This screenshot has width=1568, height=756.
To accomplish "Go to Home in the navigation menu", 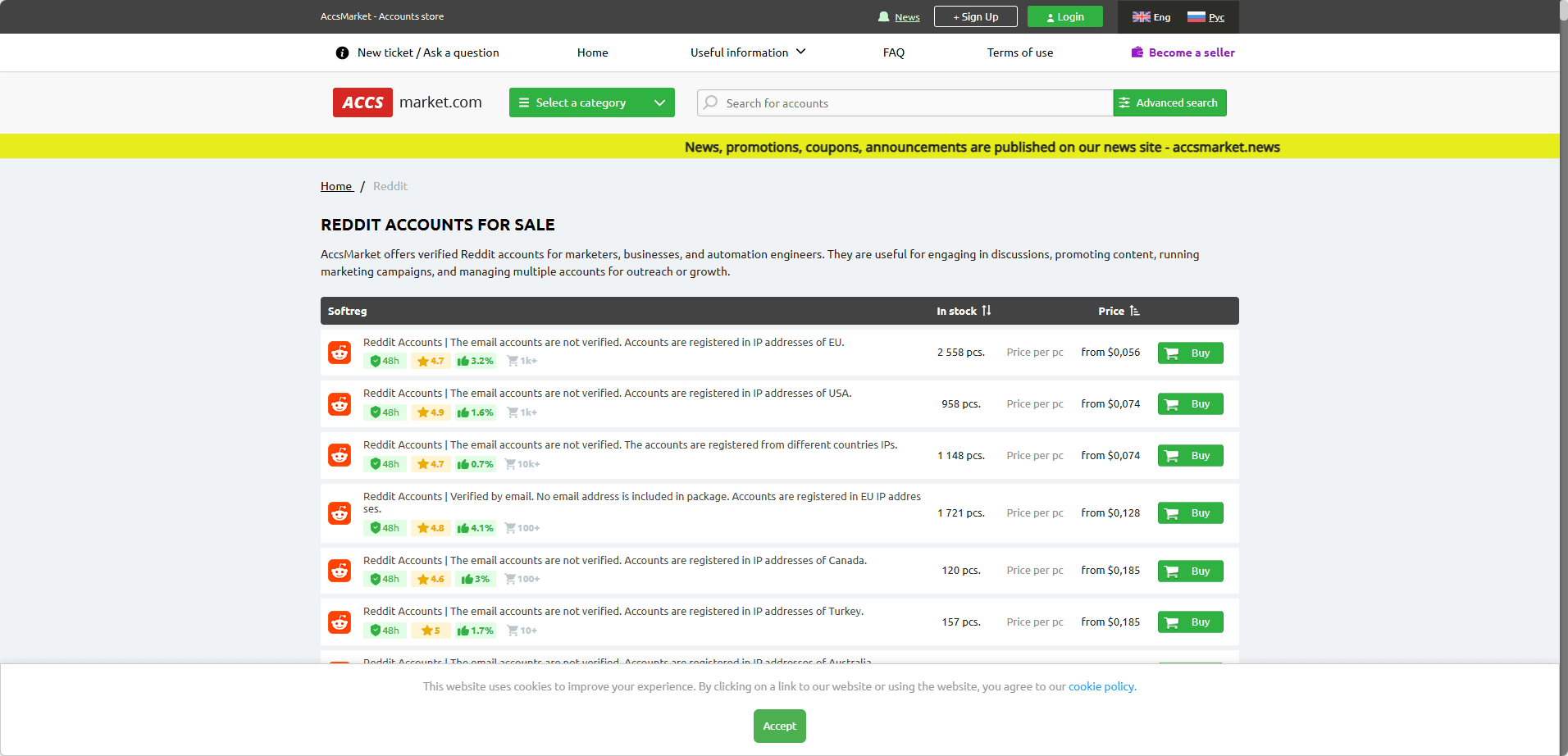I will tap(593, 52).
